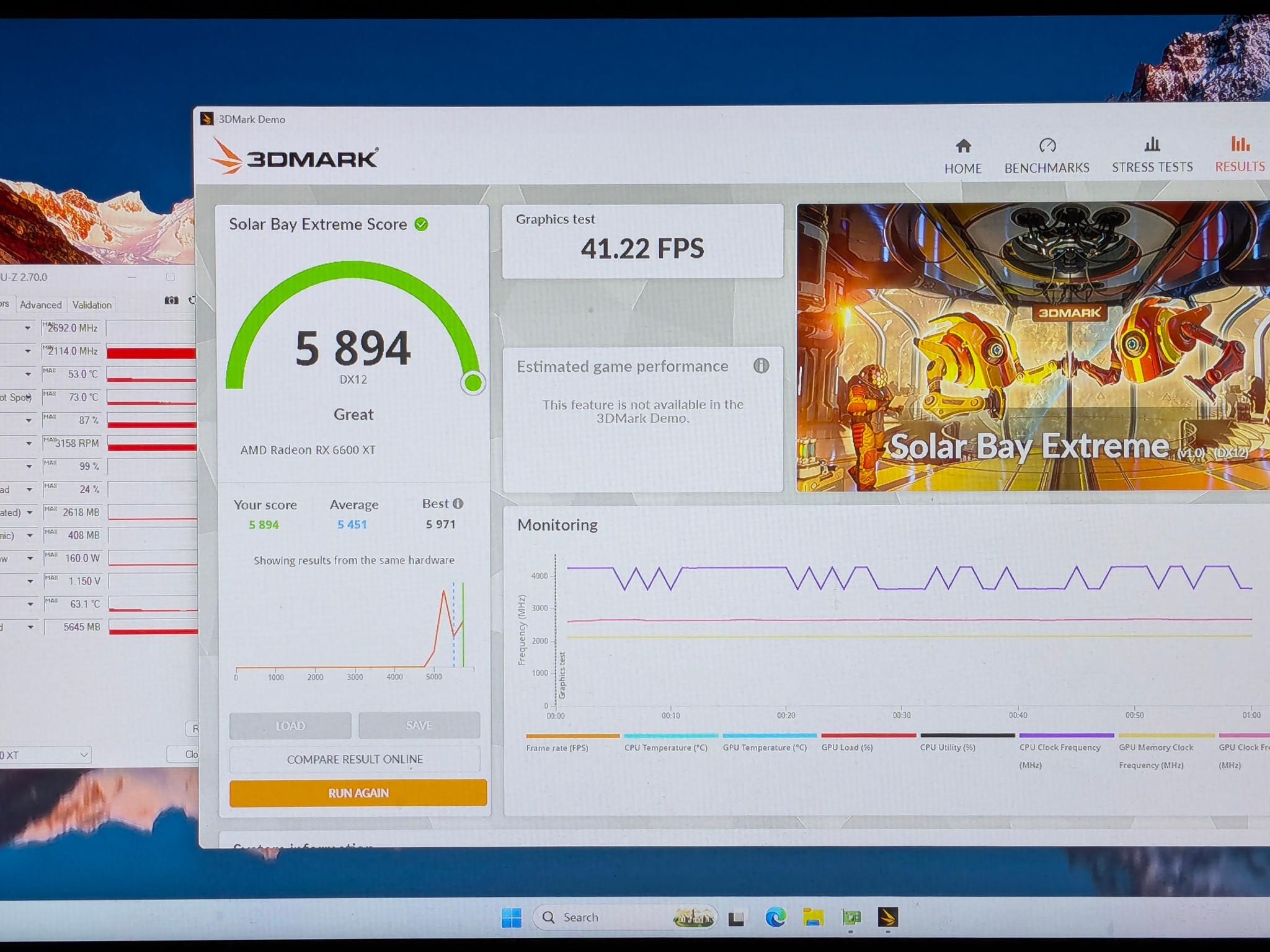Viewport: 1270px width, 952px height.
Task: Take GPU-Z screenshot with camera icon
Action: coord(172,301)
